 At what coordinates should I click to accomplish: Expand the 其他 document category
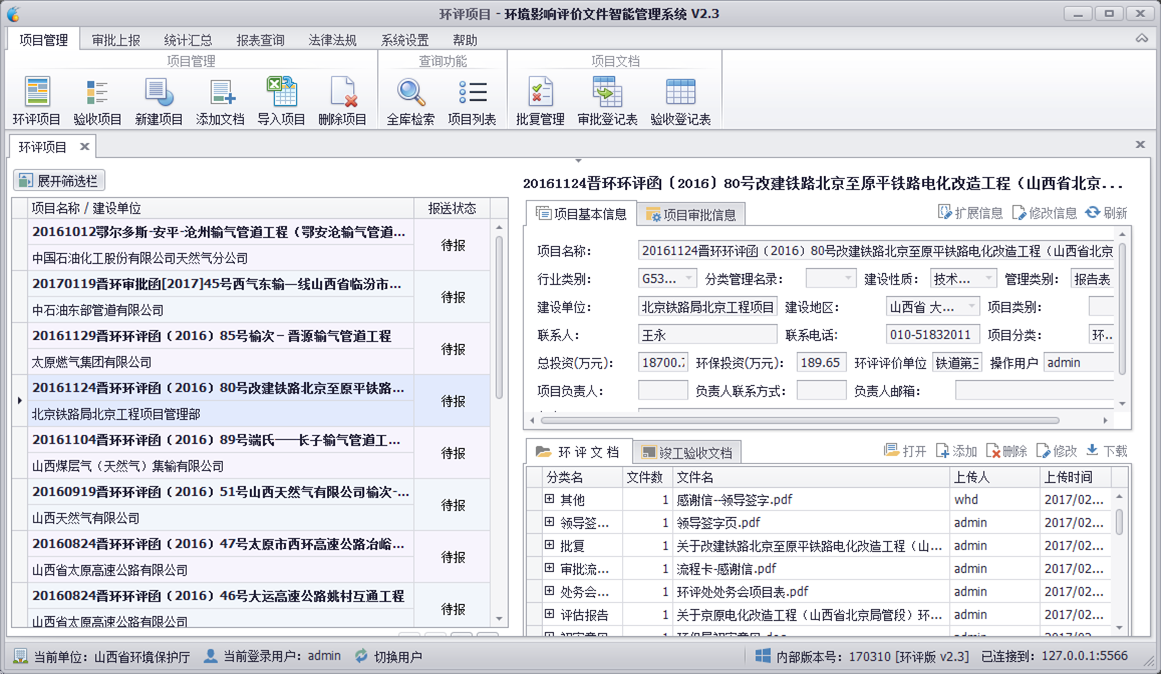coord(549,499)
